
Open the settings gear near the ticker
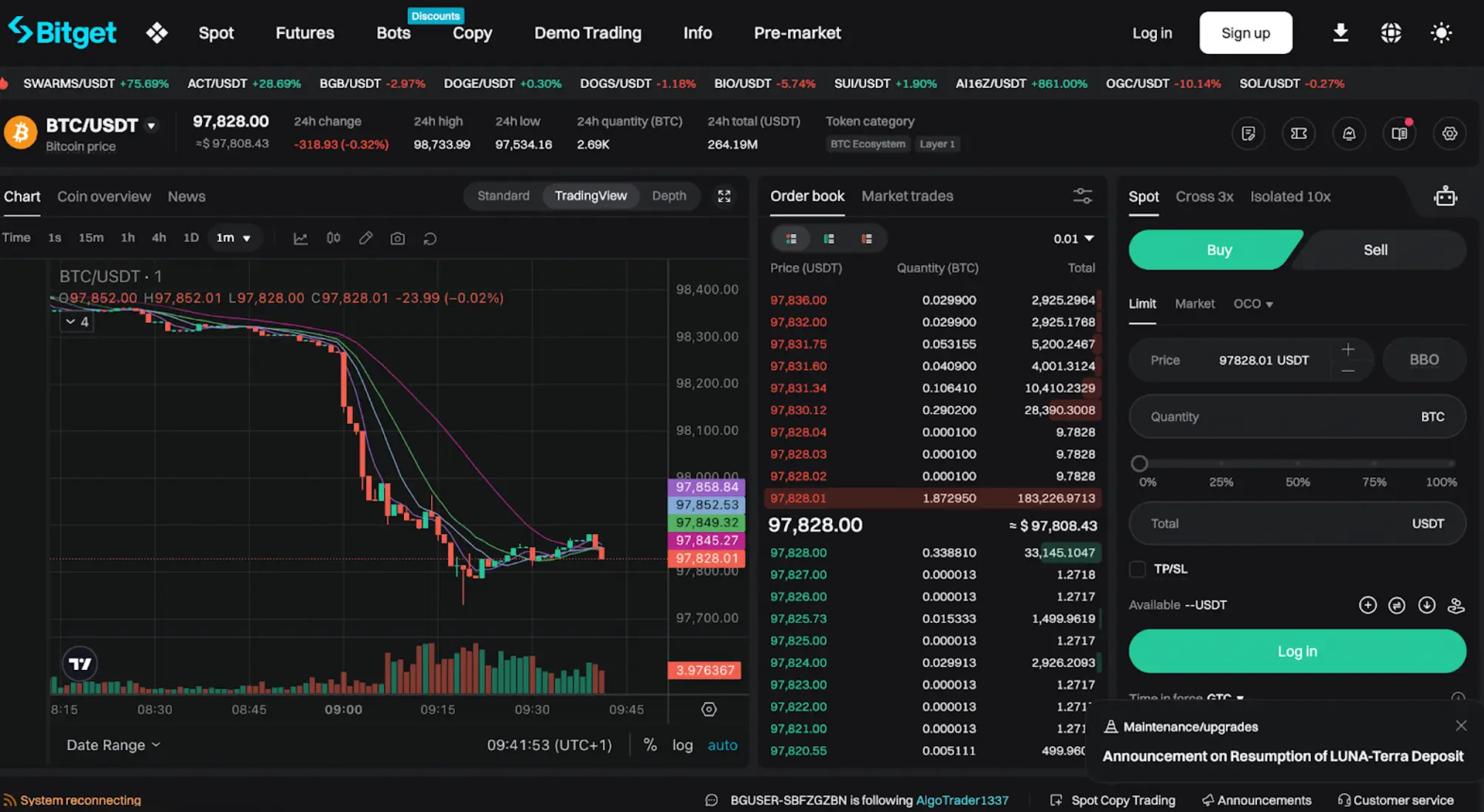[1449, 134]
